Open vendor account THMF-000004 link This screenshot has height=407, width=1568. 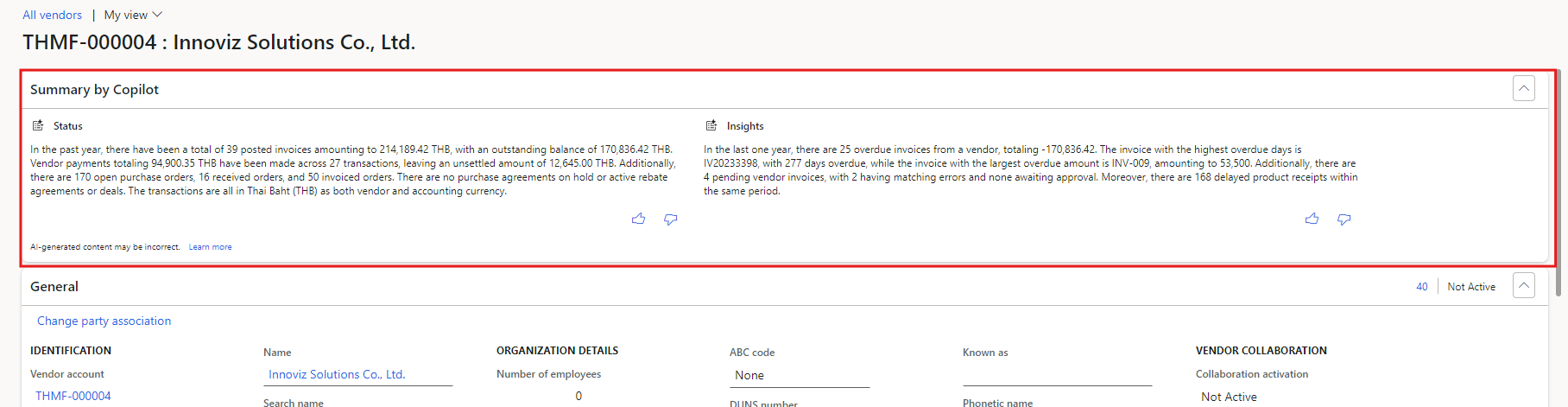tap(73, 396)
